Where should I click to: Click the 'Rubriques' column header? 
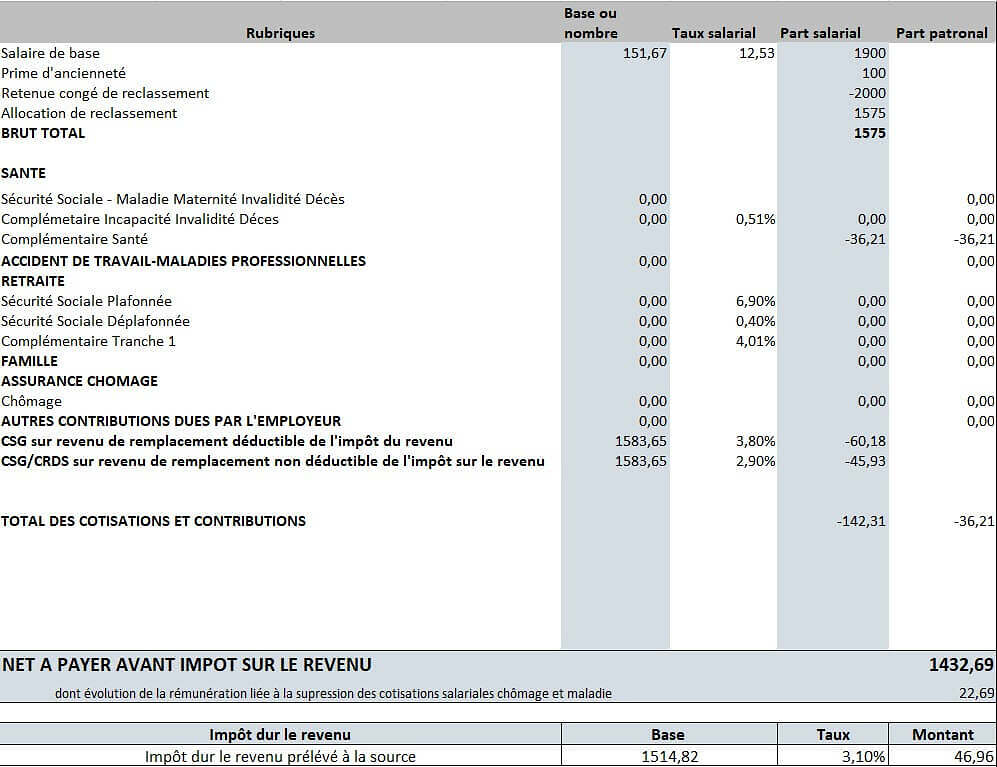280,33
